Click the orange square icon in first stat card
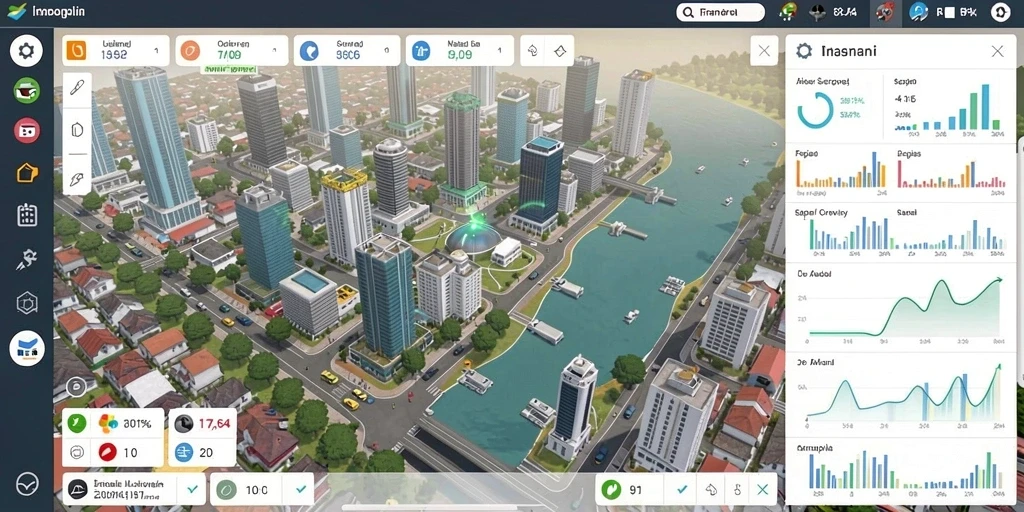Image resolution: width=1024 pixels, height=512 pixels. click(77, 50)
